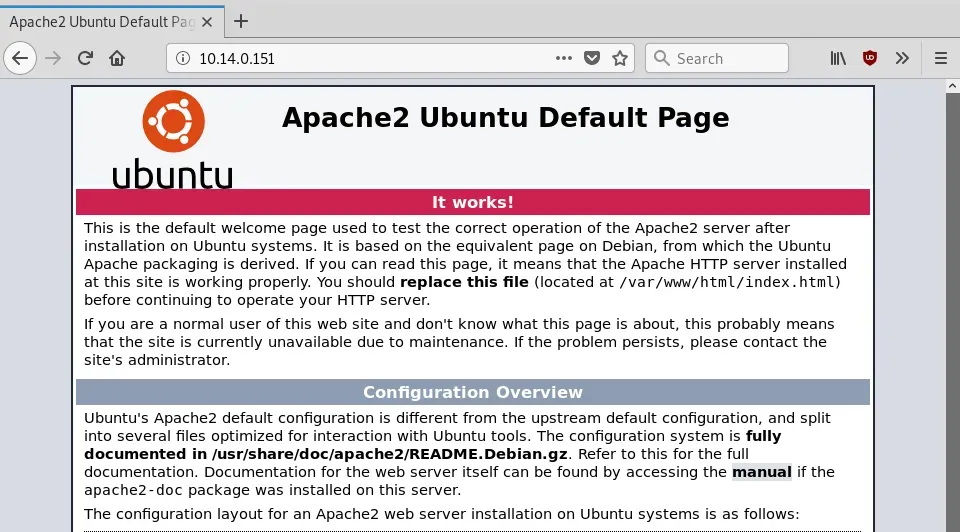Click the browser back arrow button

coord(19,58)
